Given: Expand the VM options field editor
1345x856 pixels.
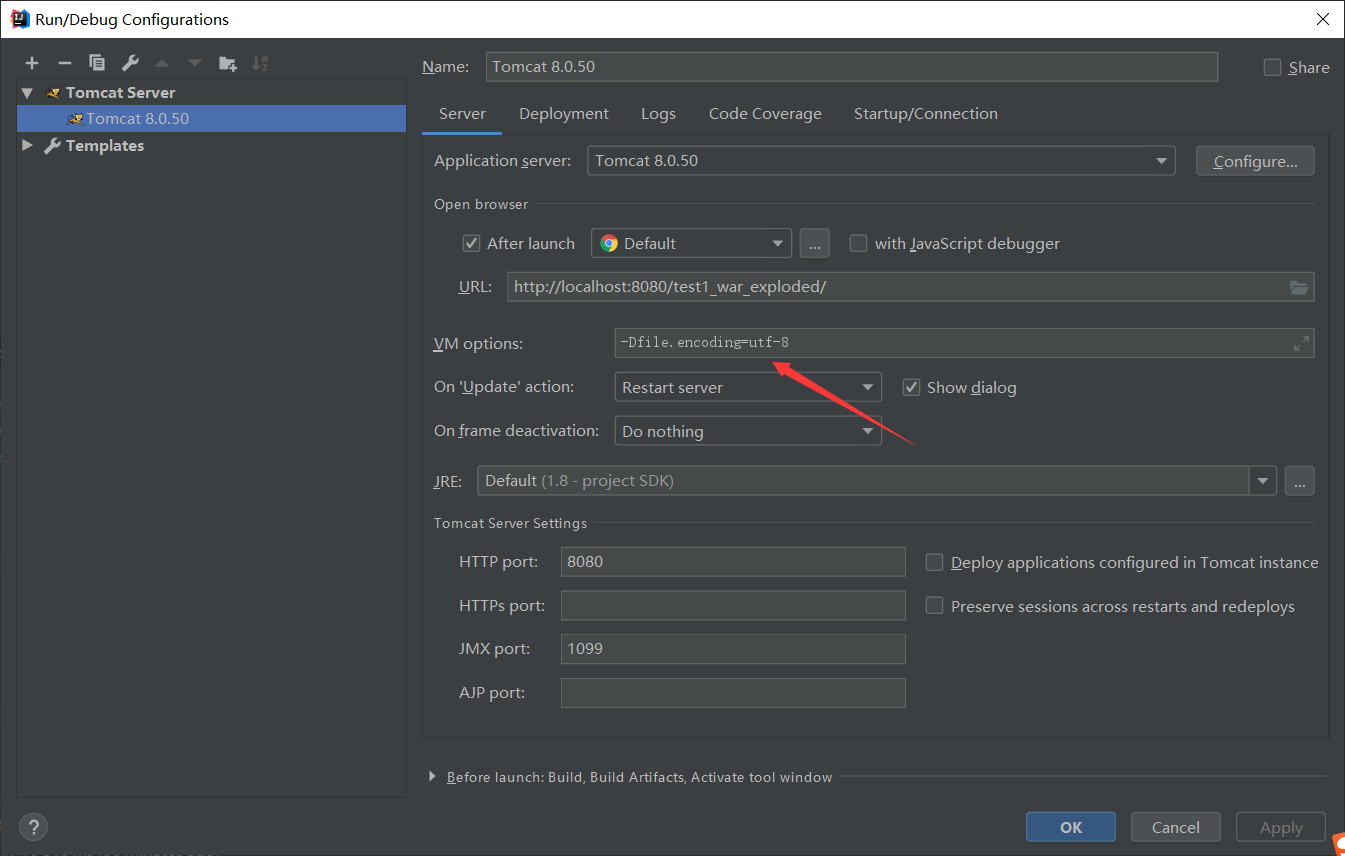Looking at the screenshot, I should (x=1301, y=343).
